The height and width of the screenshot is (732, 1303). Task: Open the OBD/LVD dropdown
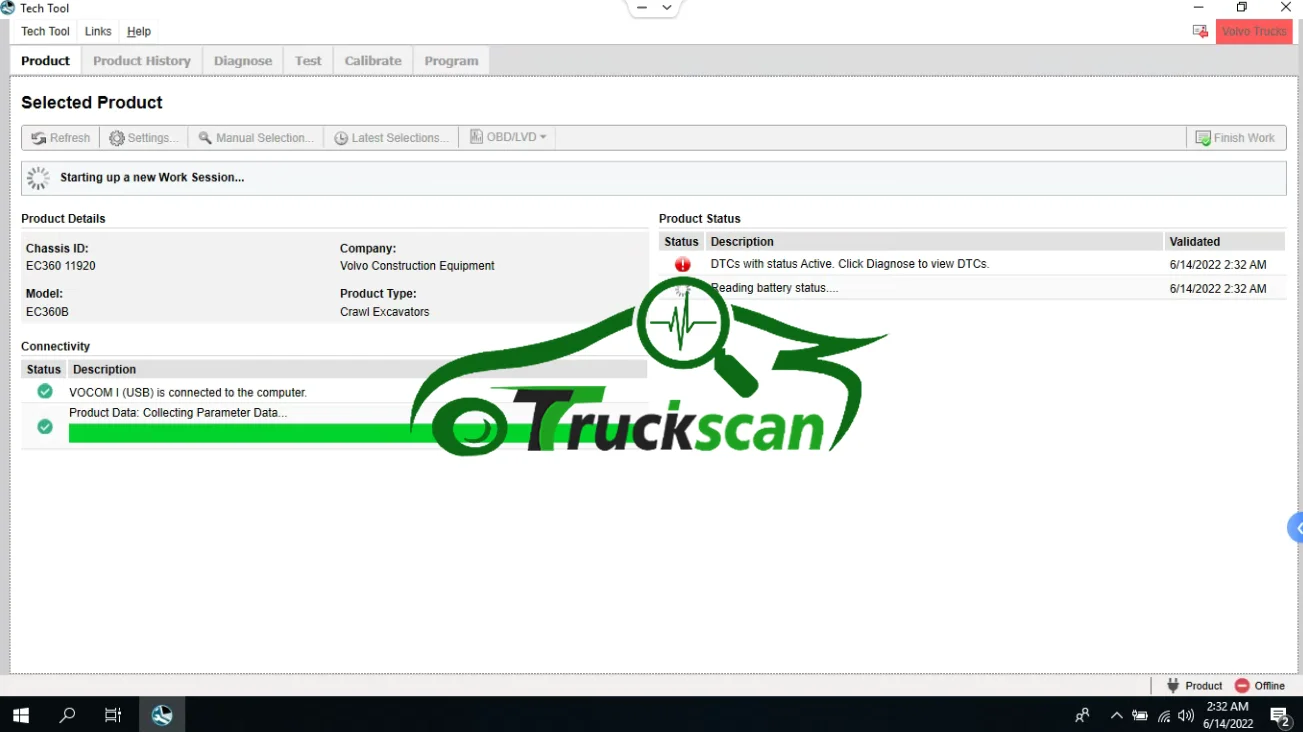point(508,138)
